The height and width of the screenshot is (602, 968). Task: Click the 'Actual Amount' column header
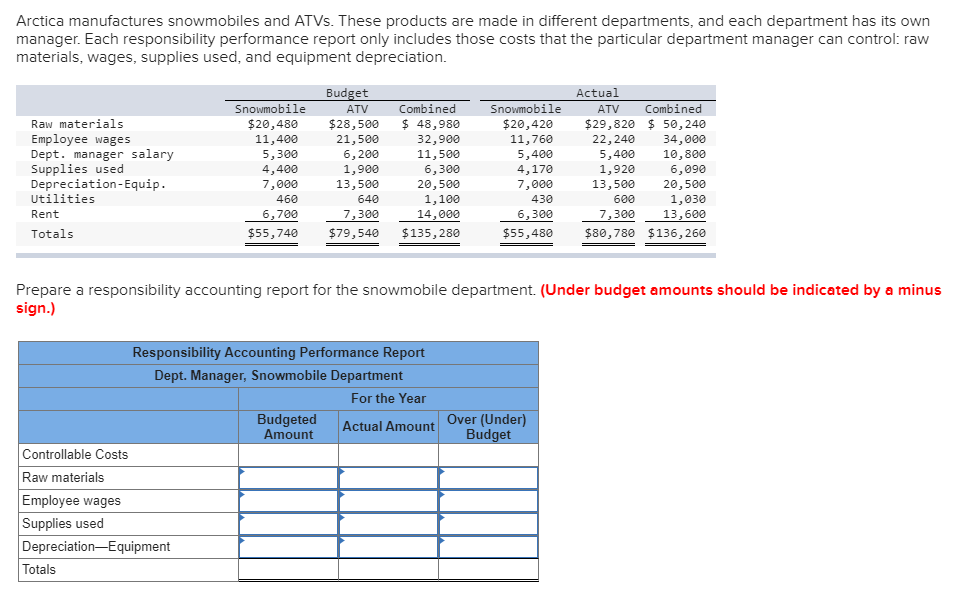pyautogui.click(x=388, y=427)
